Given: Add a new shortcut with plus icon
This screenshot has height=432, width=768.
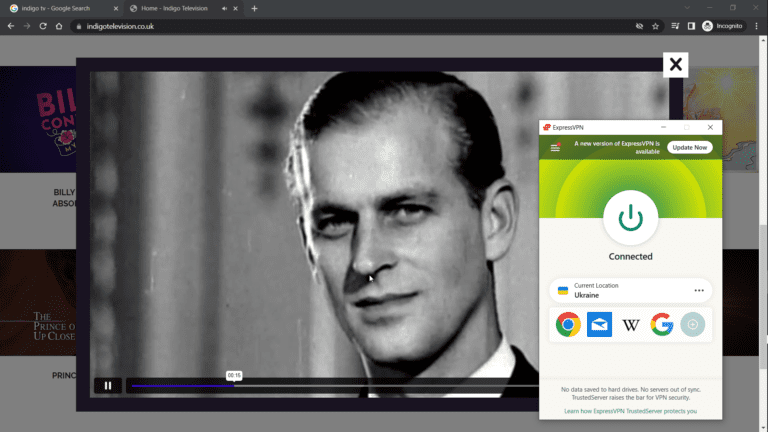Looking at the screenshot, I should (692, 324).
